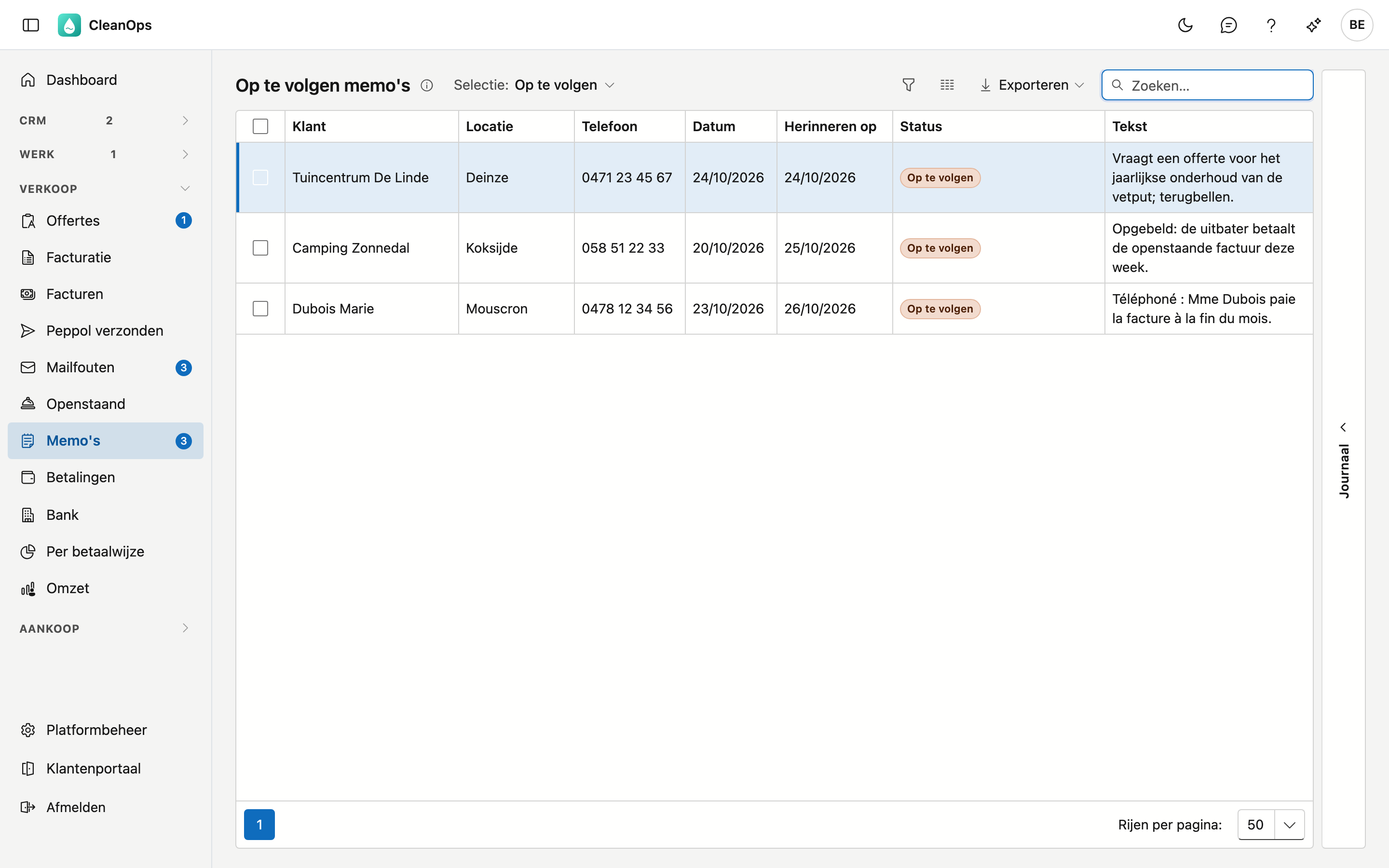Open Bank in the sidebar
Screen dimensions: 1389x868
[x=106, y=515]
